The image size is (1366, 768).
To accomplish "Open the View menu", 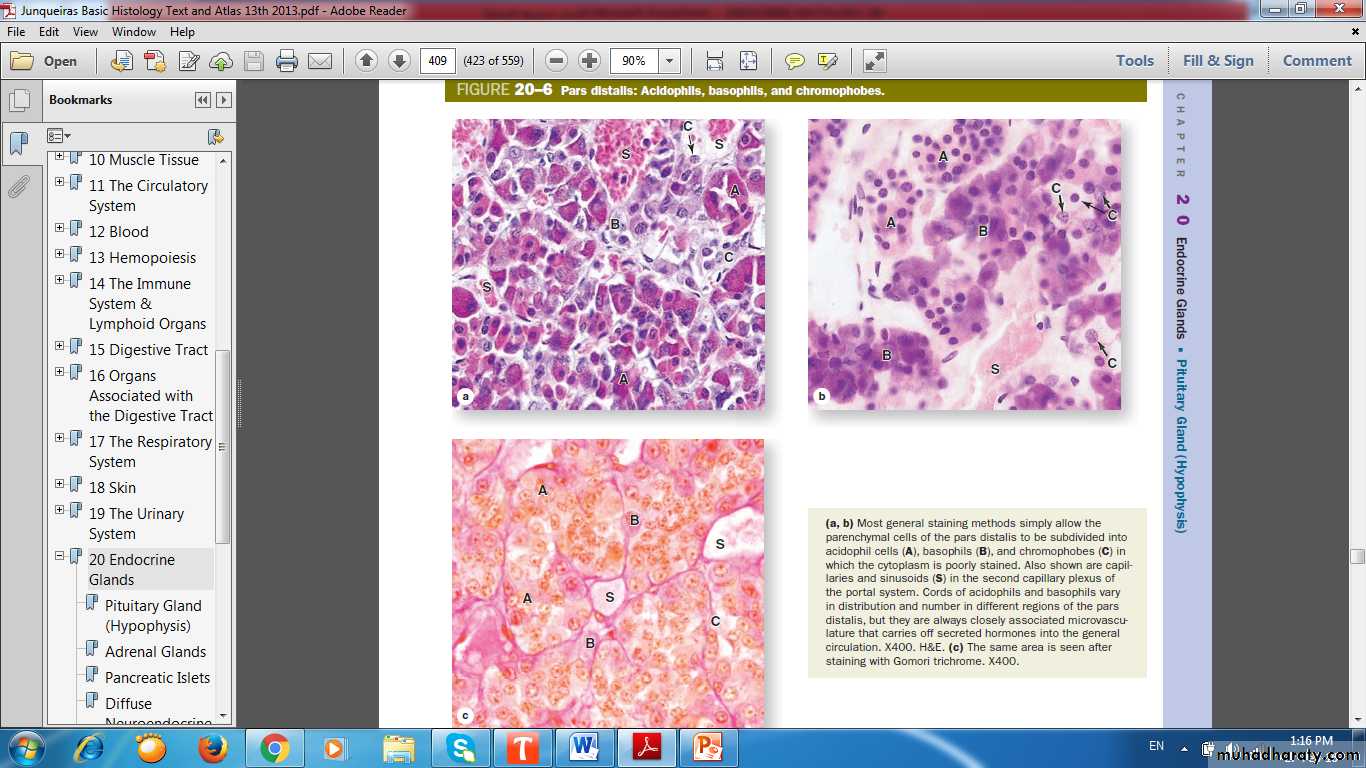I will pyautogui.click(x=85, y=32).
